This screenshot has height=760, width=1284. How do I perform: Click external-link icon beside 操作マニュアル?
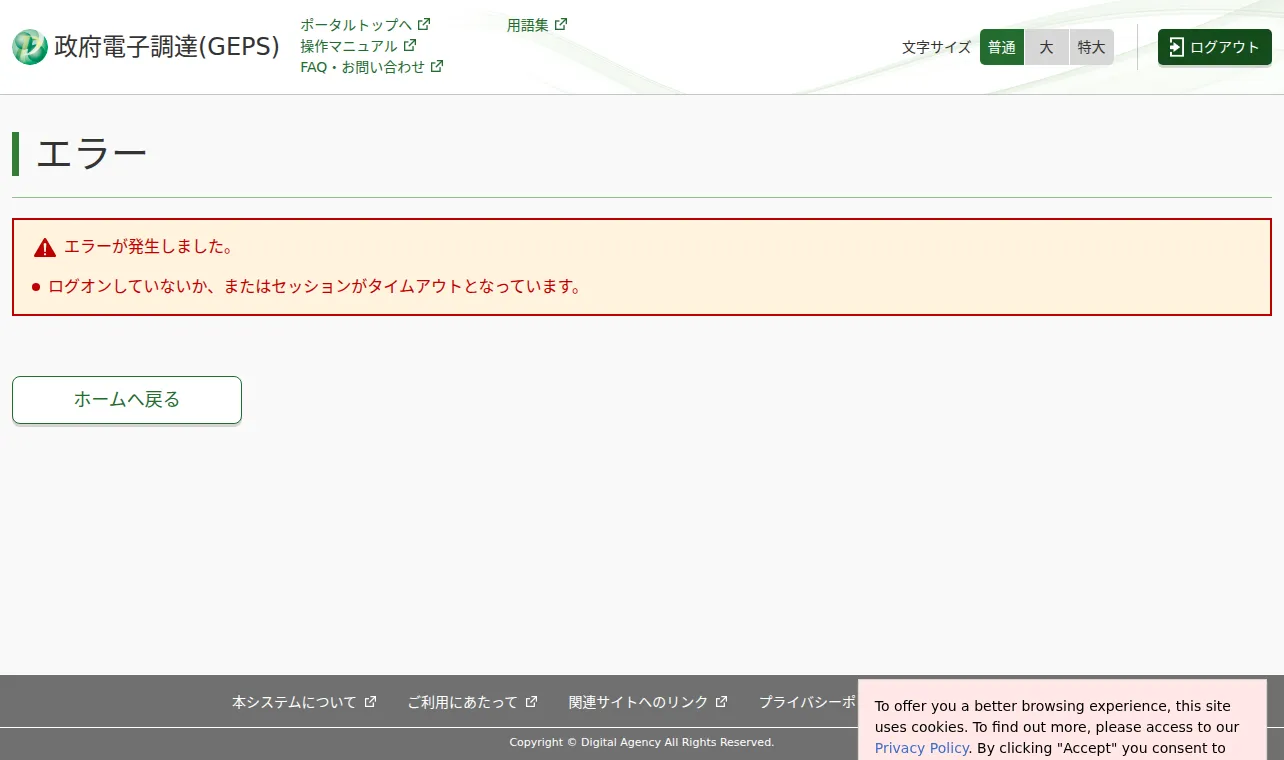tap(410, 45)
